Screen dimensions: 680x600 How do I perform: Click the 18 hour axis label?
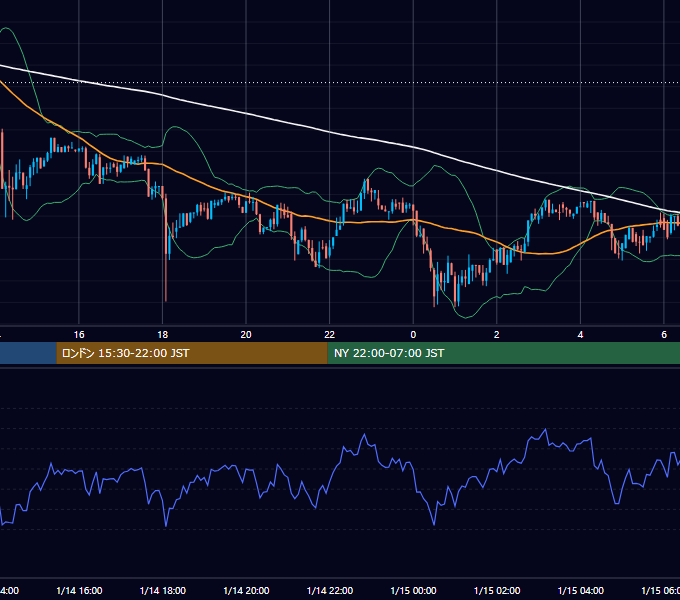tap(163, 335)
